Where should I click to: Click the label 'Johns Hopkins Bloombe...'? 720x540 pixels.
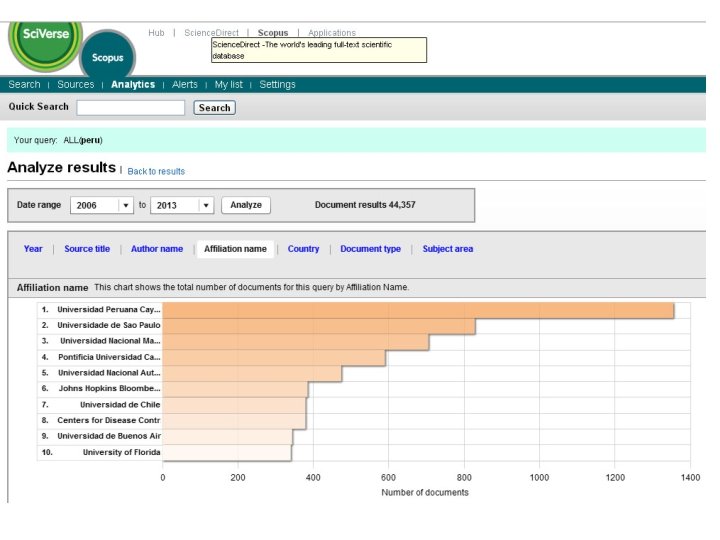109,388
